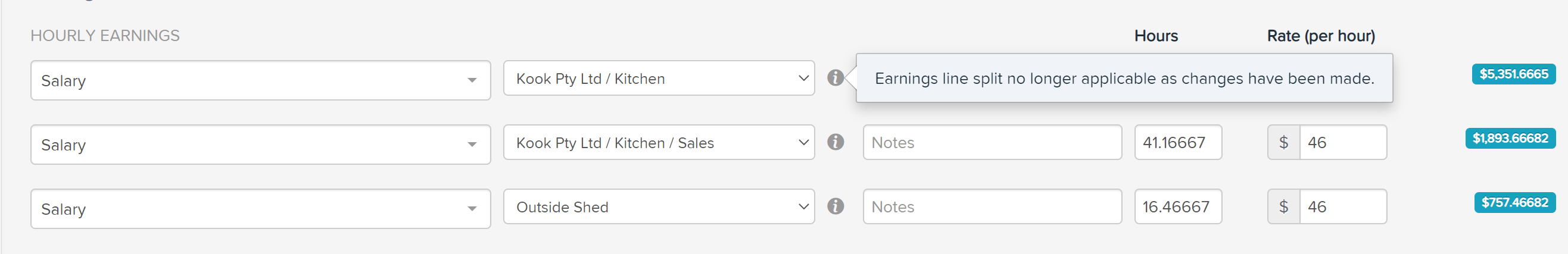This screenshot has height=254, width=1568.
Task: Click the info icon beside Kitchen / Sales location
Action: pyautogui.click(x=835, y=142)
